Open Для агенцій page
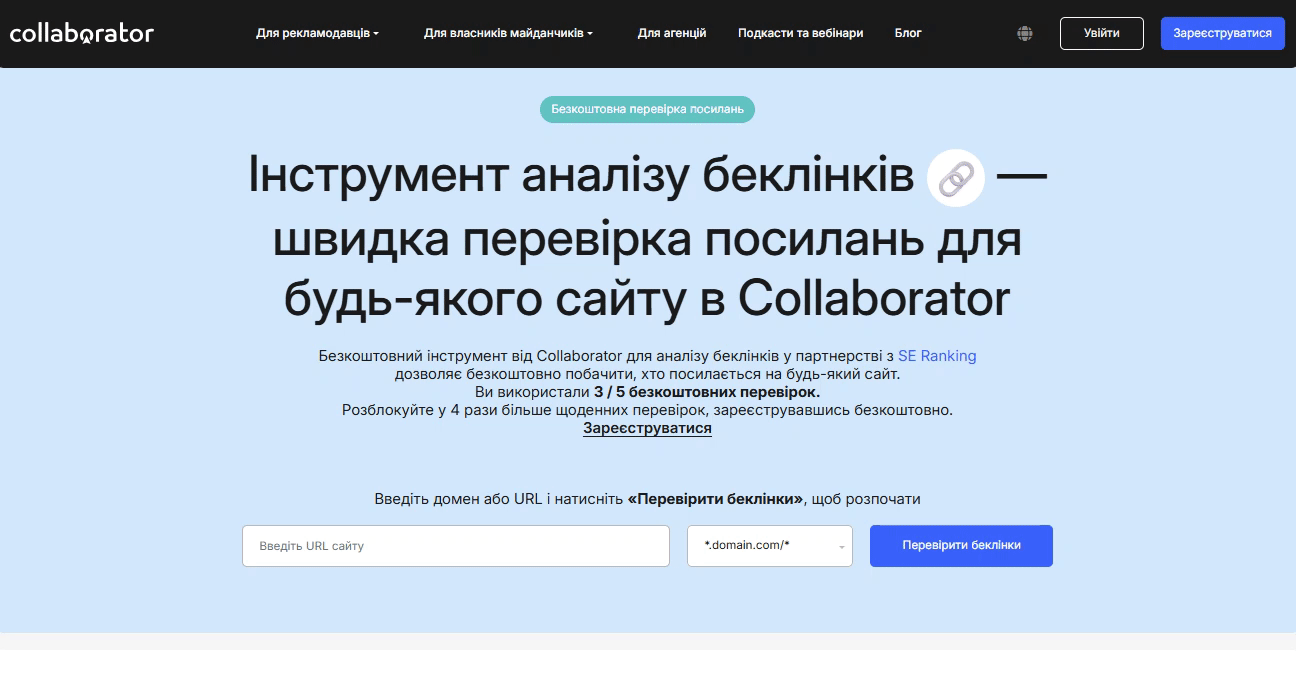The width and height of the screenshot is (1296, 694). pyautogui.click(x=672, y=33)
